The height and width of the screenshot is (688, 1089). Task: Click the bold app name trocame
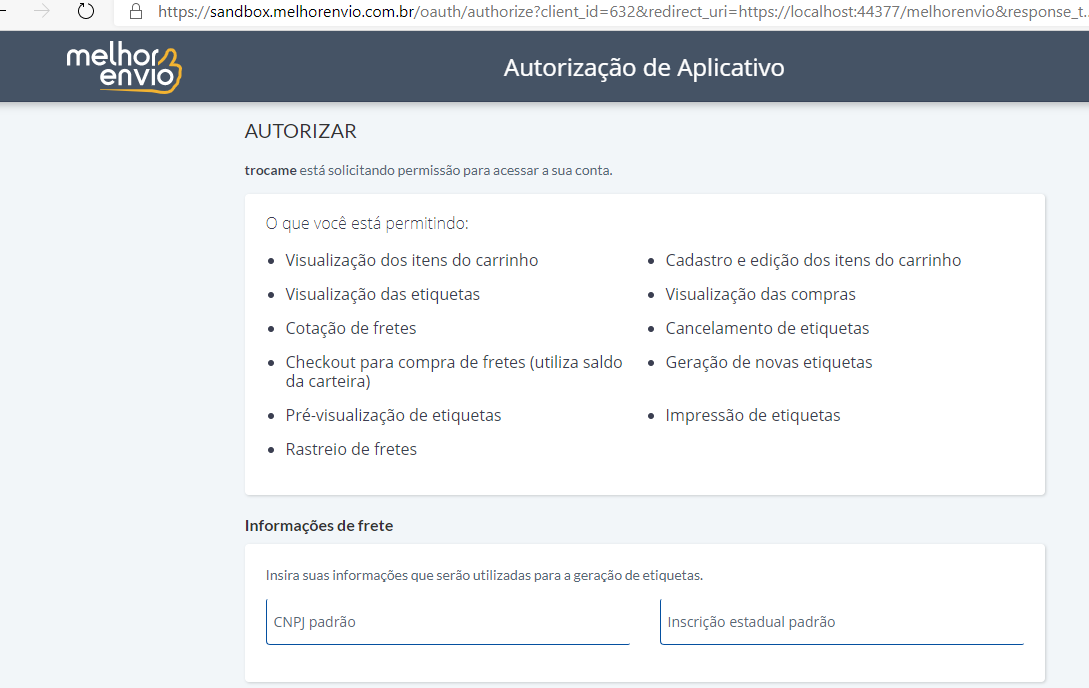click(x=271, y=170)
